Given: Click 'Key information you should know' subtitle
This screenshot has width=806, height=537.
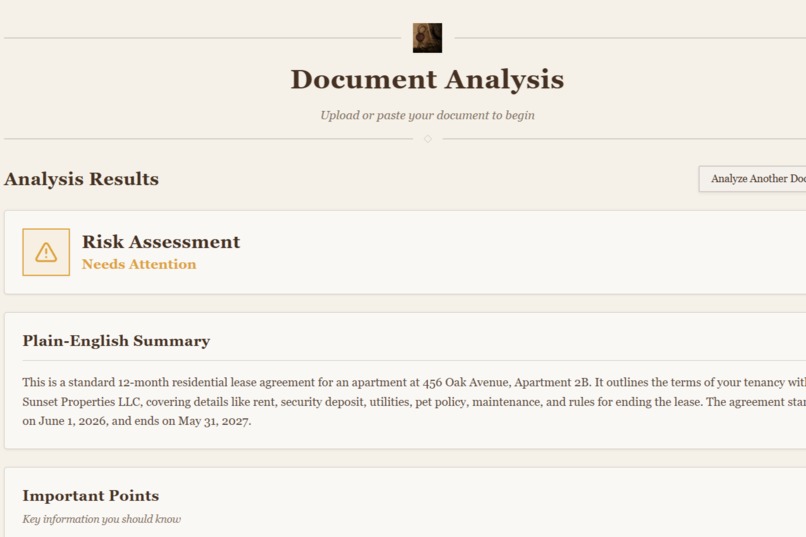Looking at the screenshot, I should point(102,519).
